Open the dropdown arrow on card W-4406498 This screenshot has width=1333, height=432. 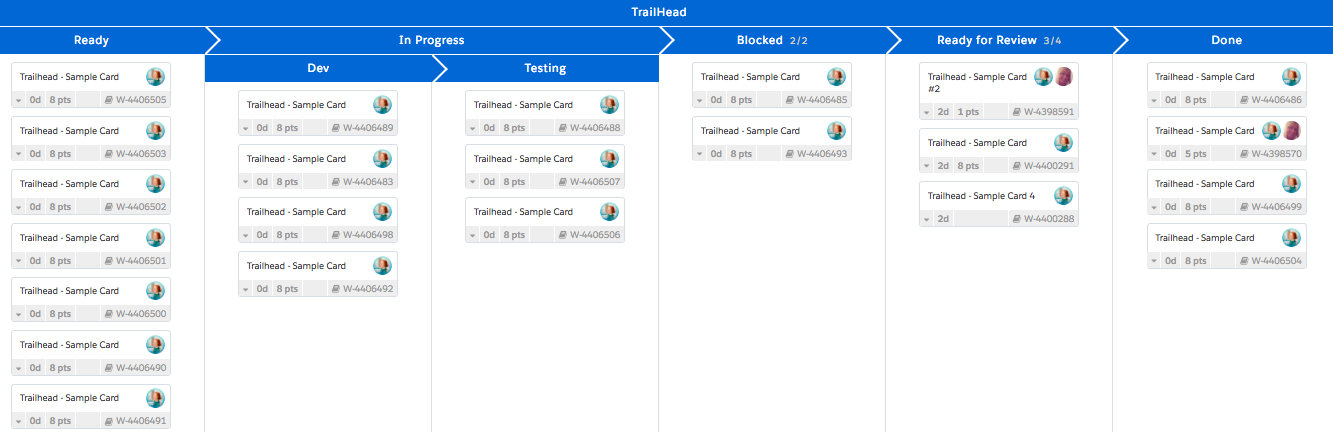tap(246, 235)
